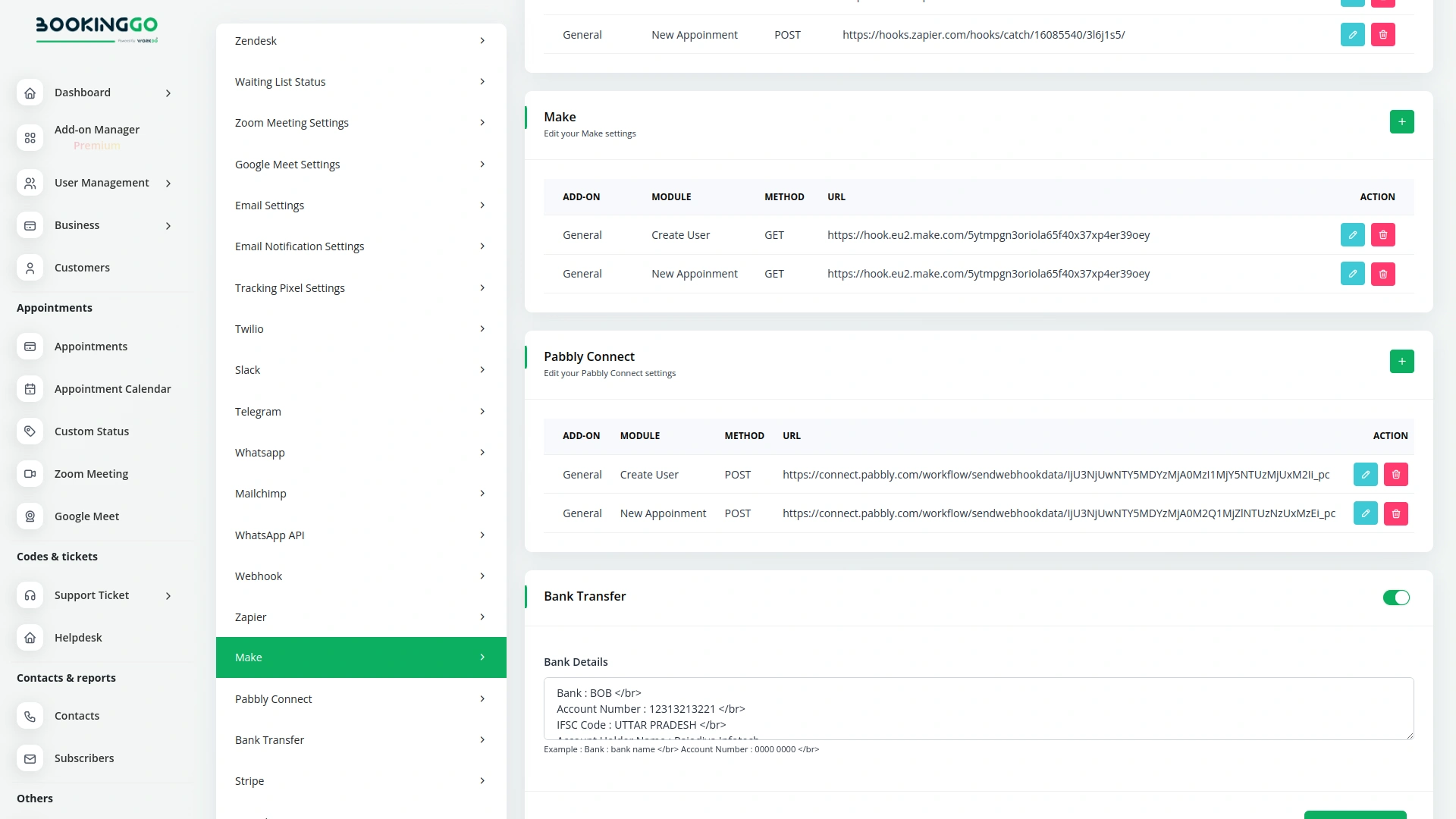1456x819 pixels.
Task: Click the edit pencil icon for Create User in Make
Action: (x=1352, y=234)
